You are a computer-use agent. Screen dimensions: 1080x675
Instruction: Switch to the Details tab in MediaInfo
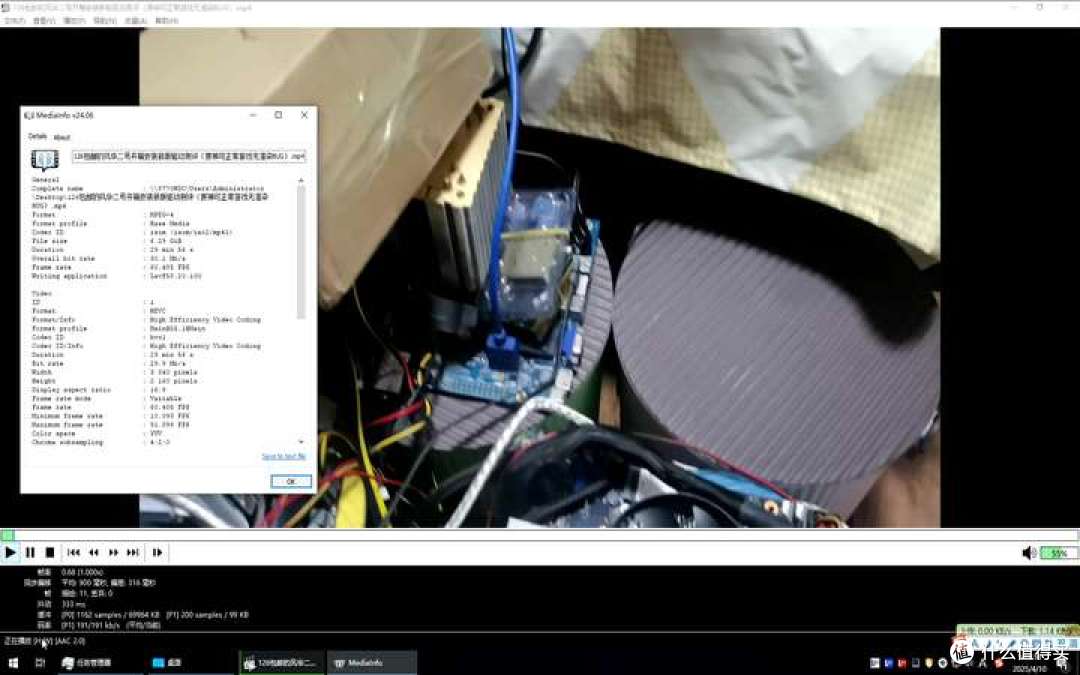click(37, 136)
